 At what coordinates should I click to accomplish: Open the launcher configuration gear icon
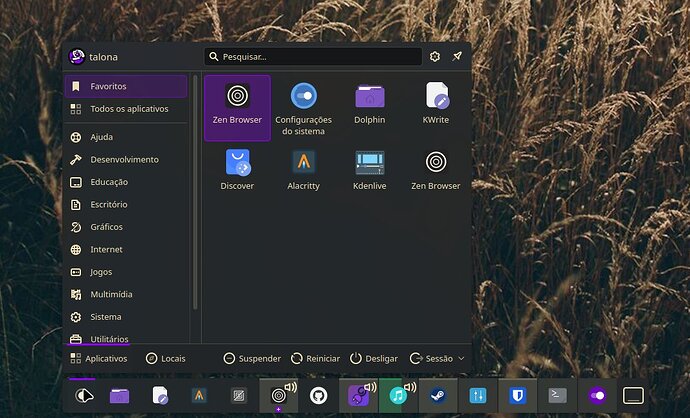435,57
